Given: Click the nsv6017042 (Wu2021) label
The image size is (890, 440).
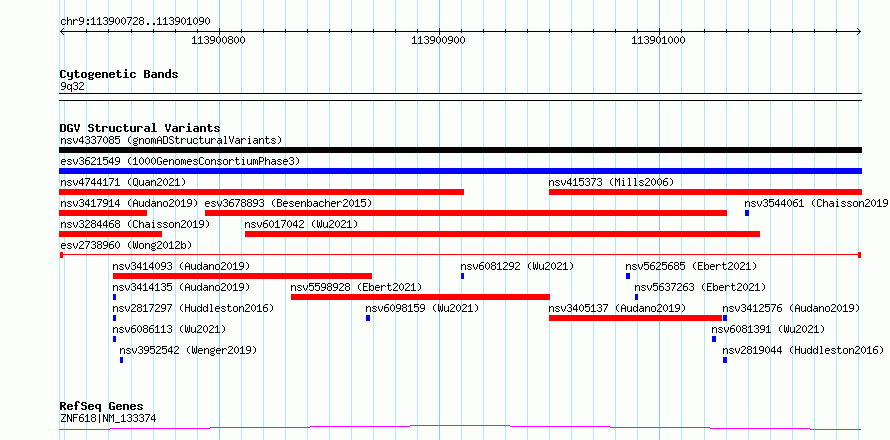Looking at the screenshot, I should 301,224.
